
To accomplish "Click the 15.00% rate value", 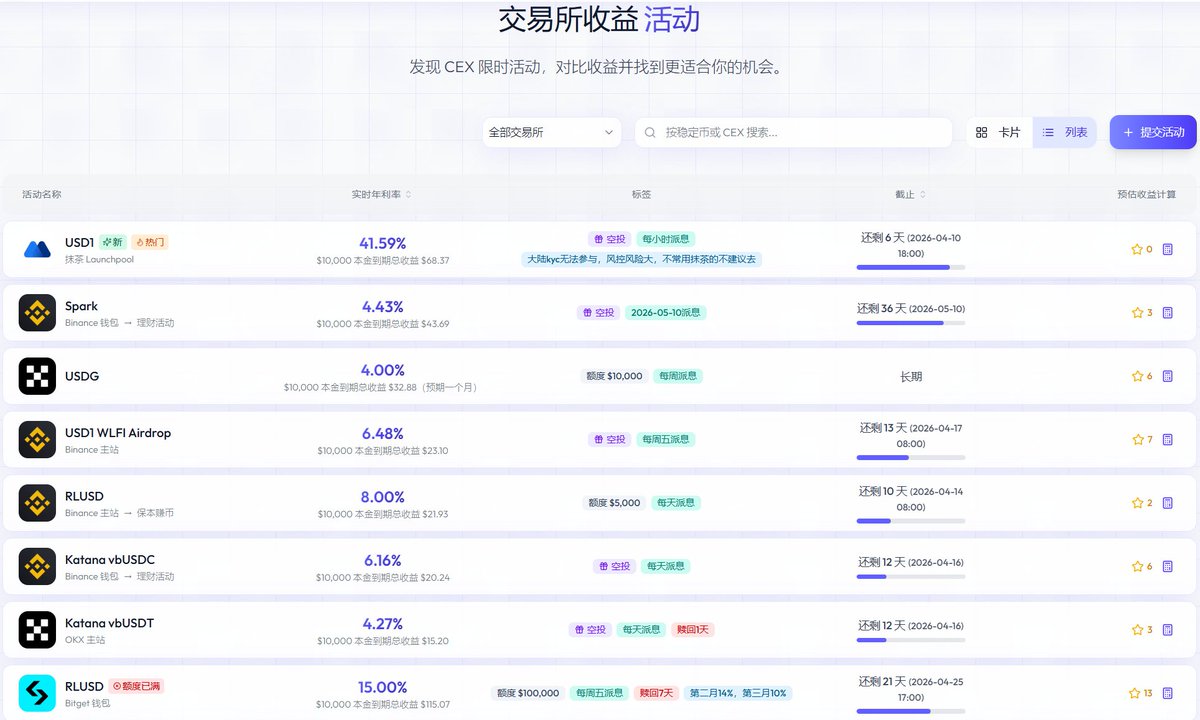I will 383,687.
